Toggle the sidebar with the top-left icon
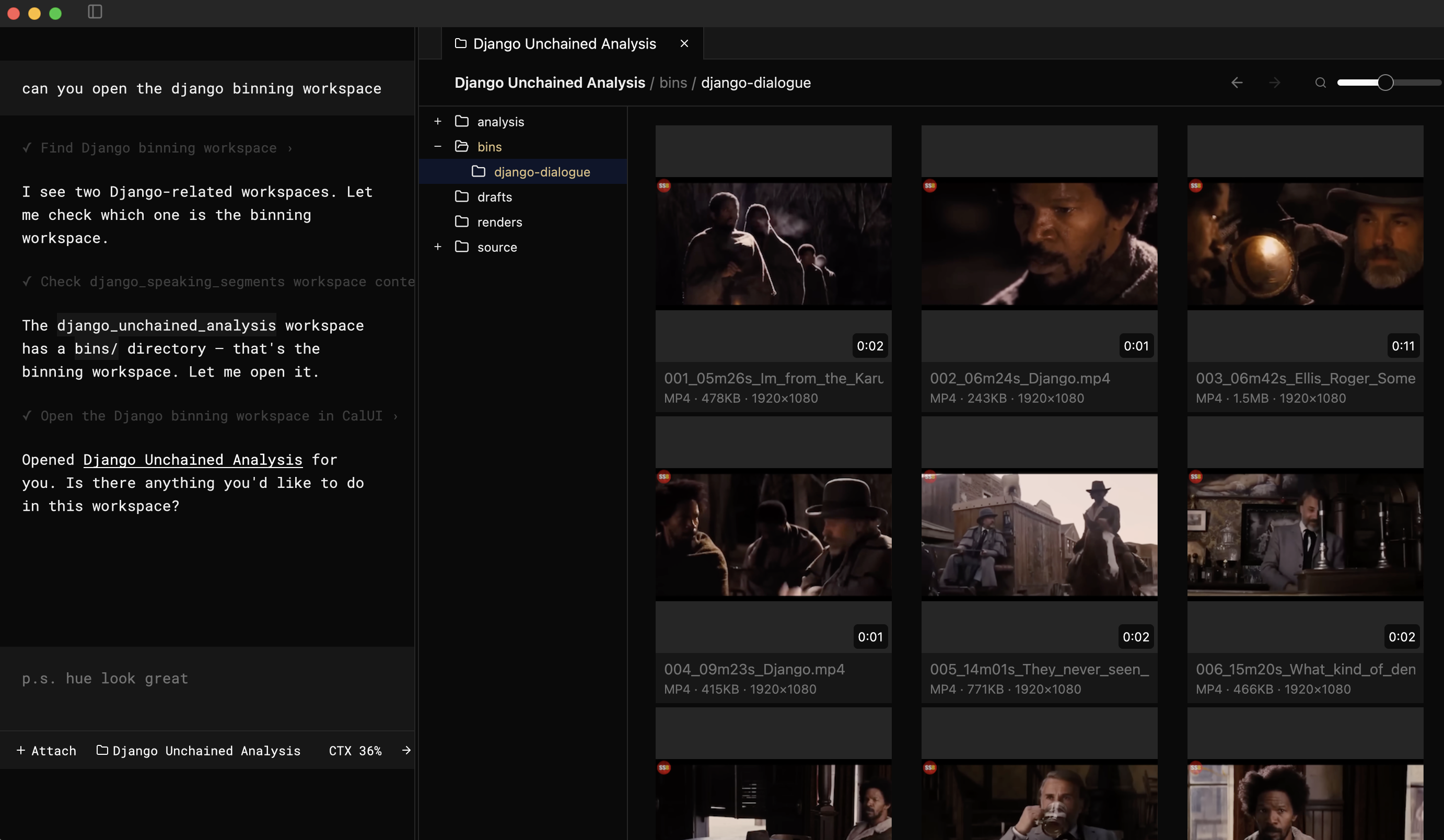This screenshot has height=840, width=1444. (94, 11)
